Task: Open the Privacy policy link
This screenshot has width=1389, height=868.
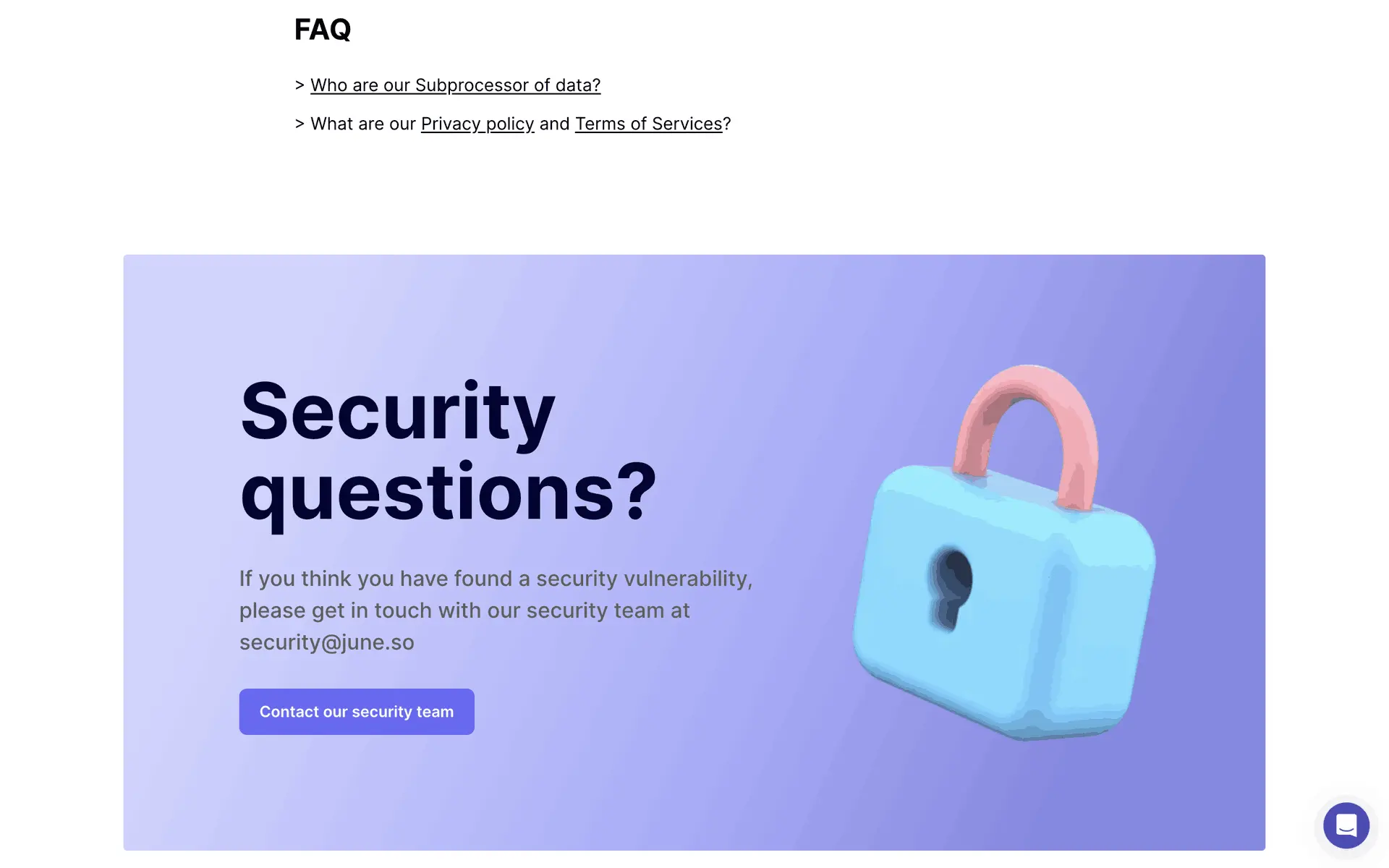Action: click(477, 124)
